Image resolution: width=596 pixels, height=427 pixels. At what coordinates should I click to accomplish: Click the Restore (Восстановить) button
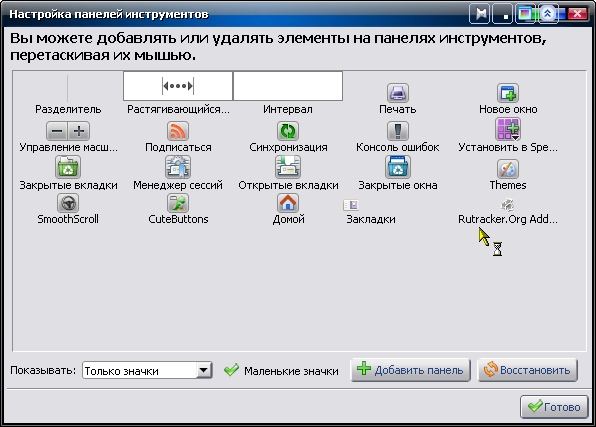528,370
